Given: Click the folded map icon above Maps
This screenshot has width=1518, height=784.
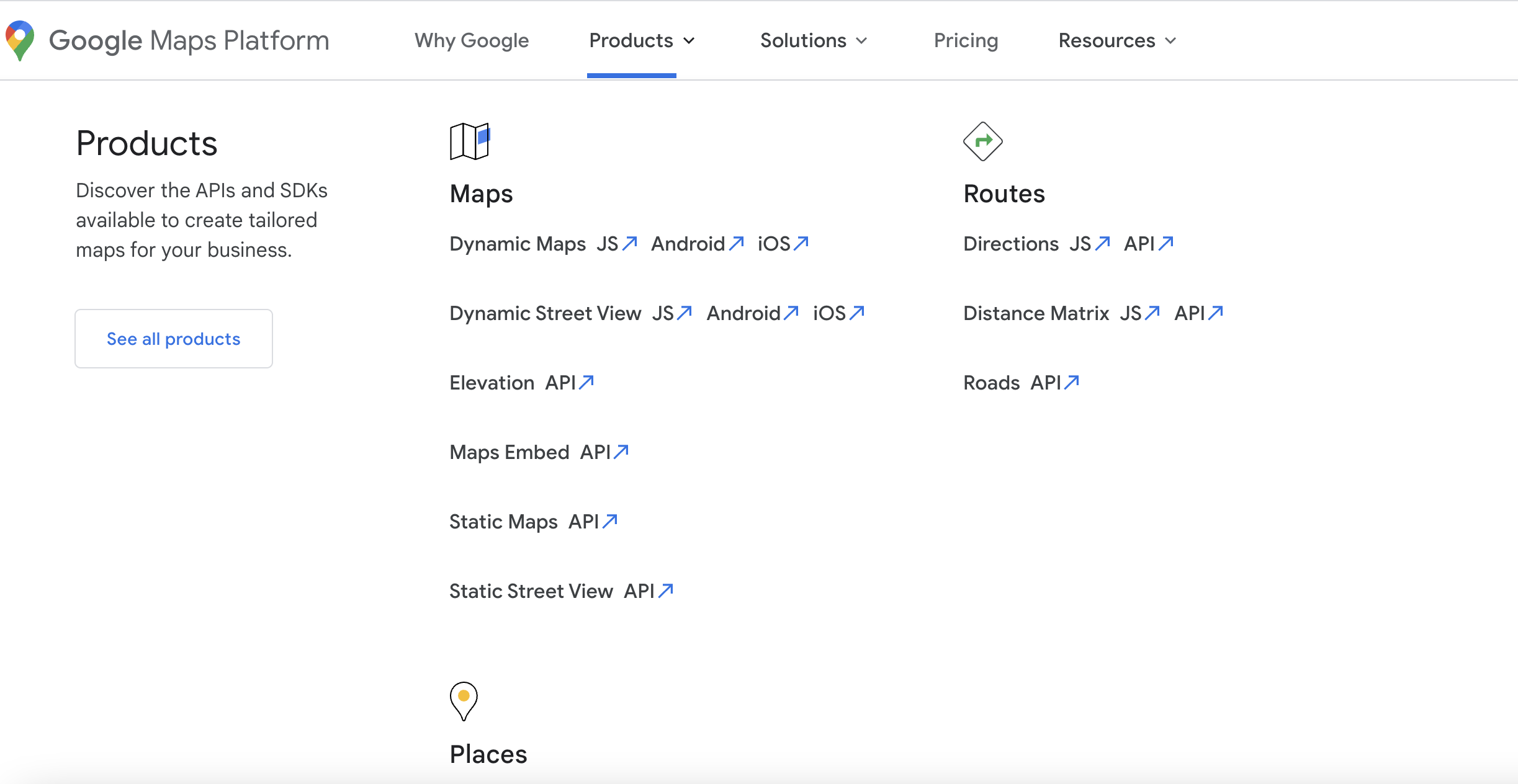Looking at the screenshot, I should coord(469,141).
